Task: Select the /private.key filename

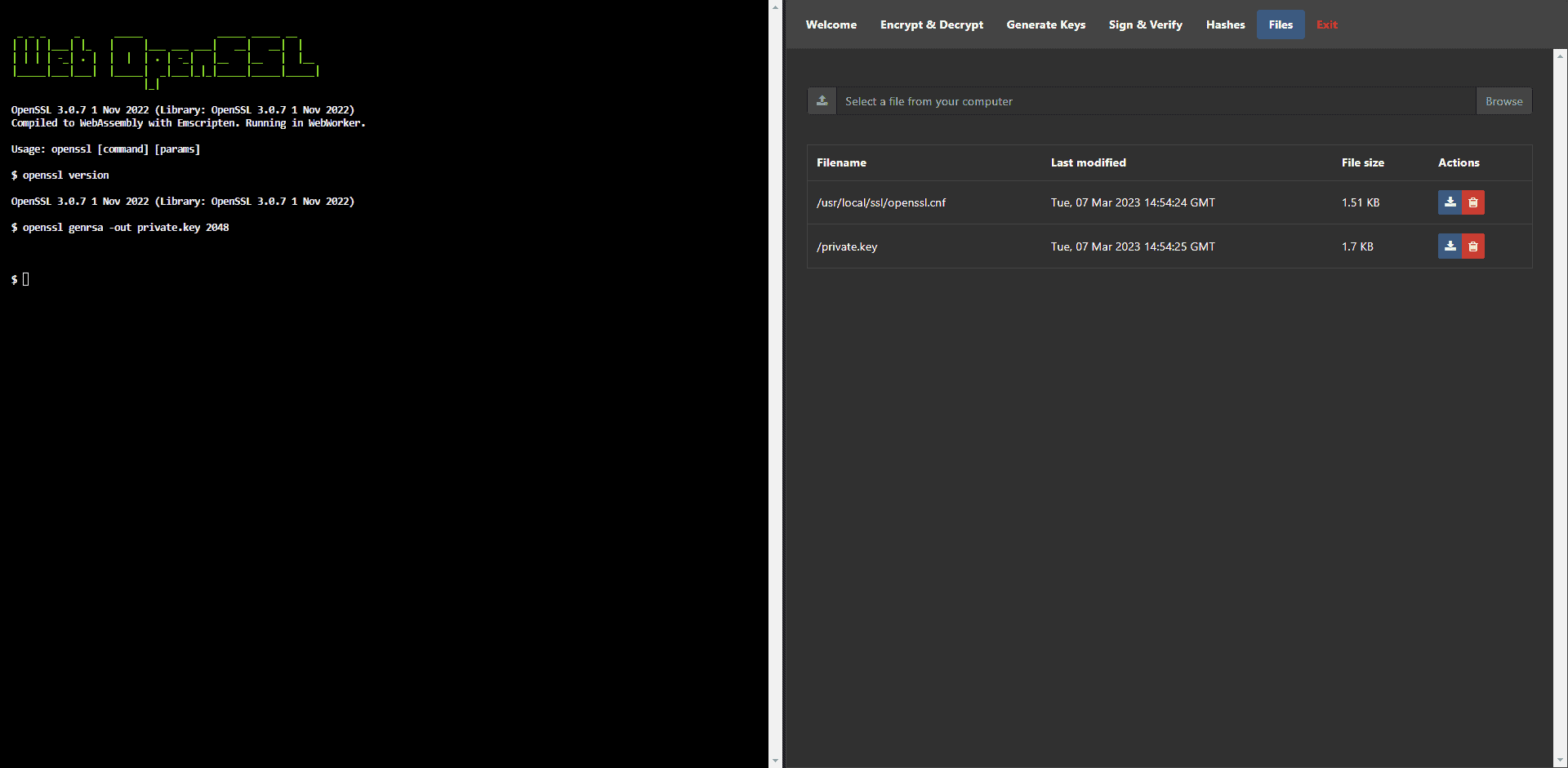Action: 847,246
